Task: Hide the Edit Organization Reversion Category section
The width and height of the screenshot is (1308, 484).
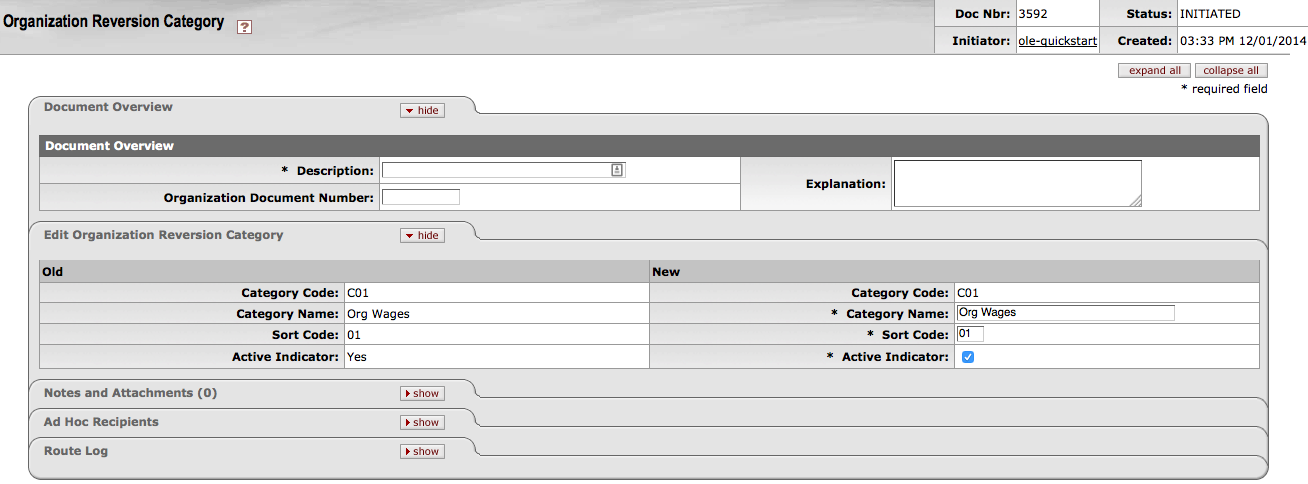Action: 422,235
